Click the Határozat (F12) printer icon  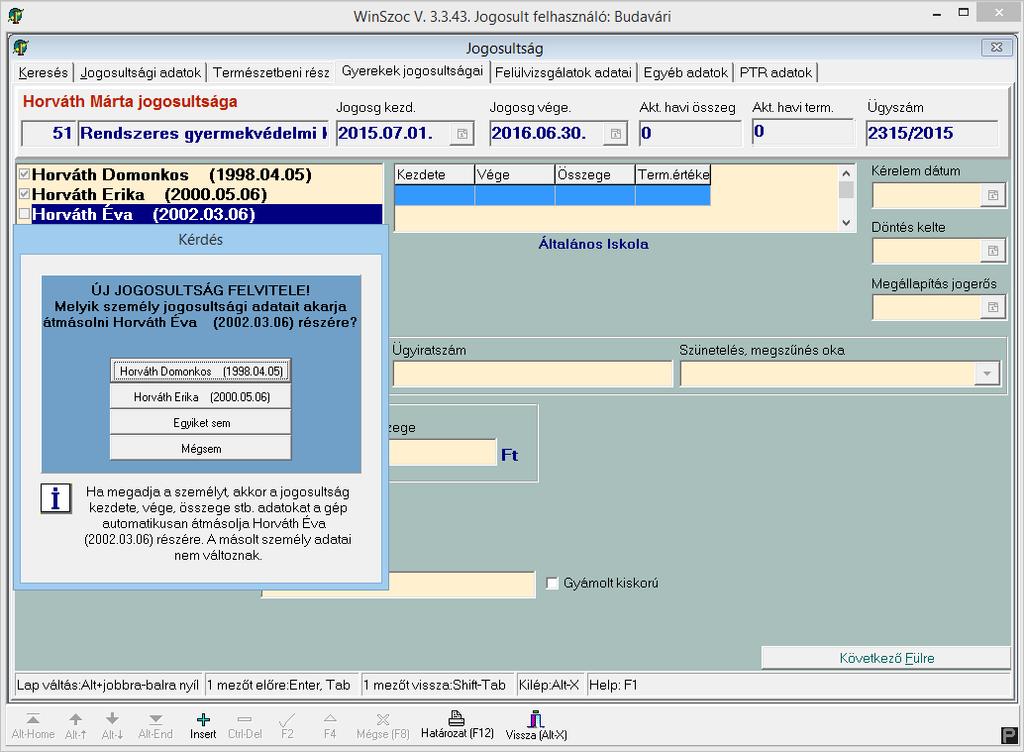coord(456,718)
